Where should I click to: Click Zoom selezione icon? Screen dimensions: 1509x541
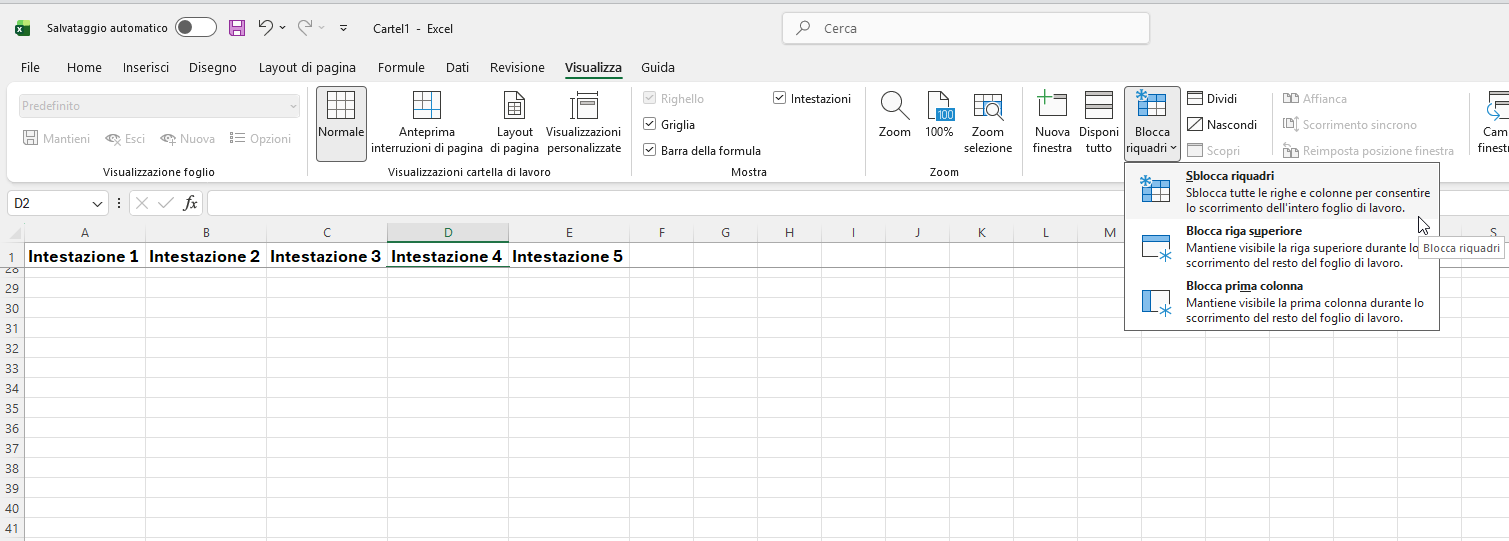tap(988, 107)
